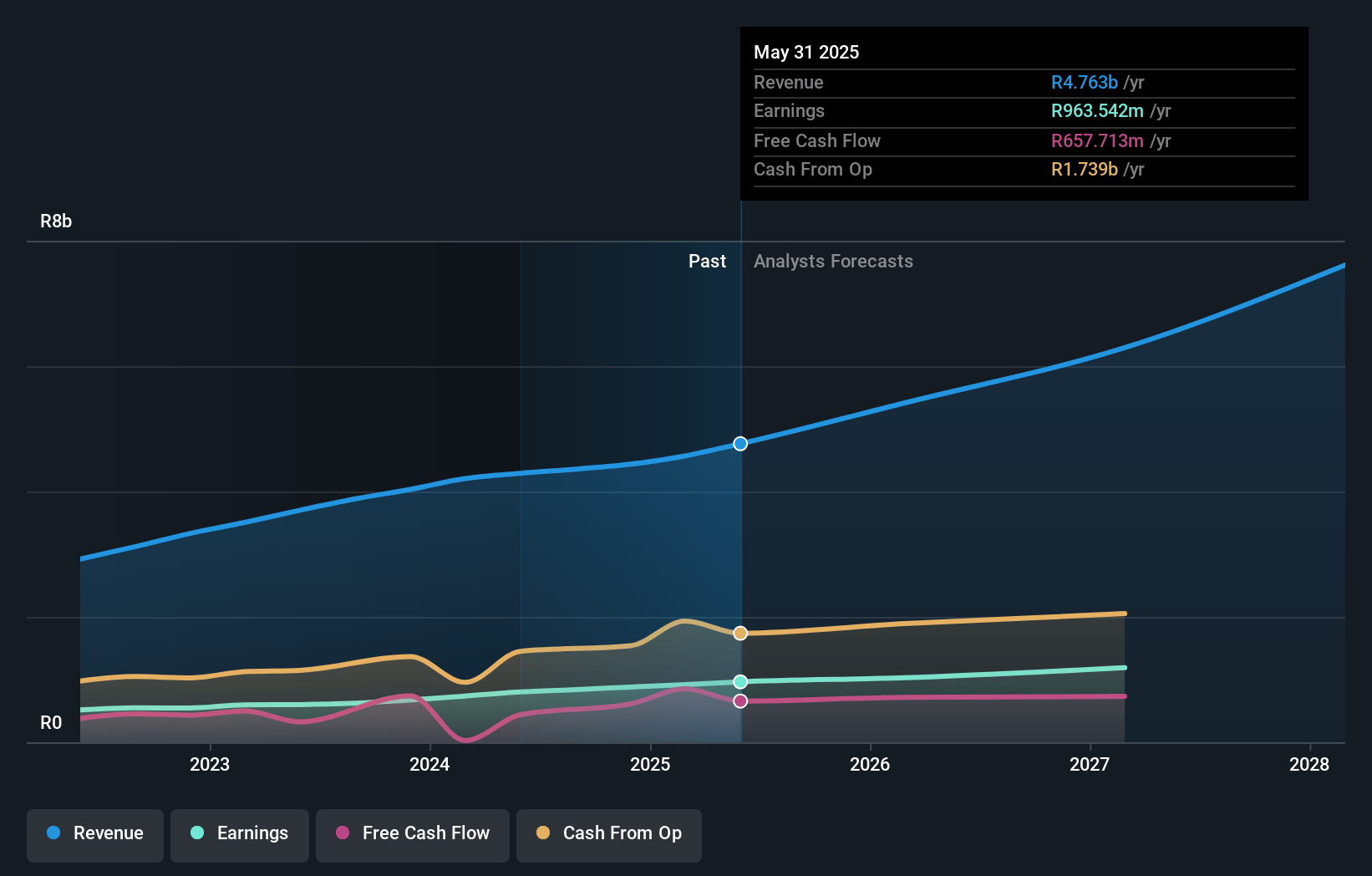Viewport: 1372px width, 876px height.
Task: Click the R1.739b cash from op value
Action: point(1085,169)
